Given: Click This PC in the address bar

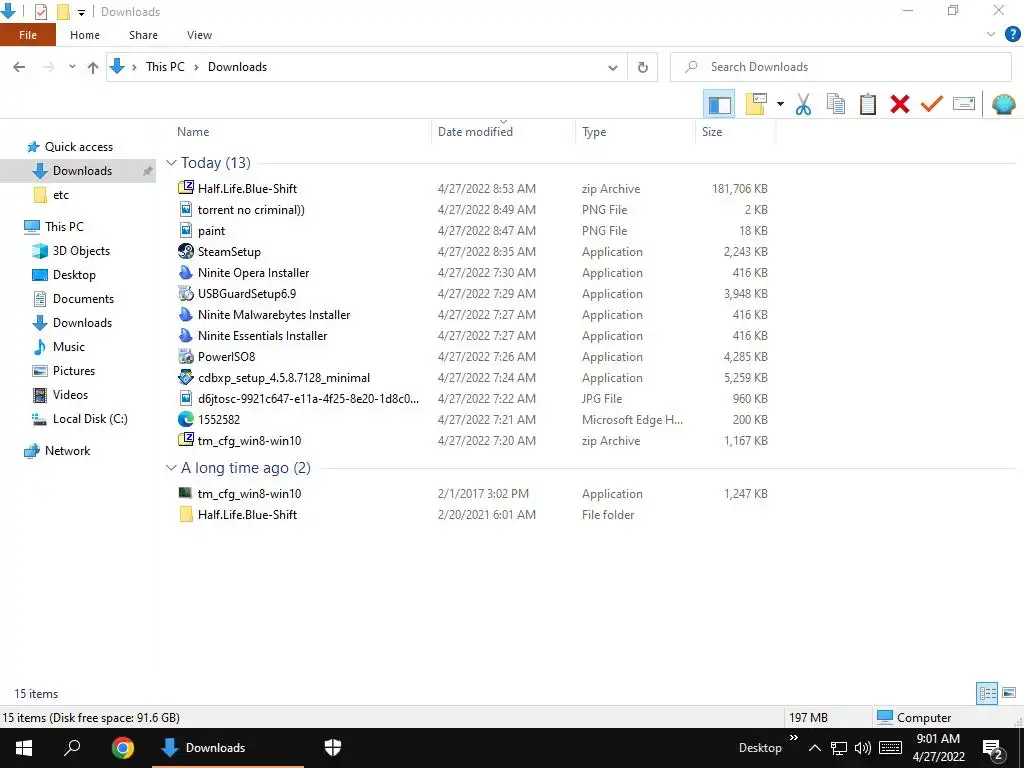Looking at the screenshot, I should (165, 67).
